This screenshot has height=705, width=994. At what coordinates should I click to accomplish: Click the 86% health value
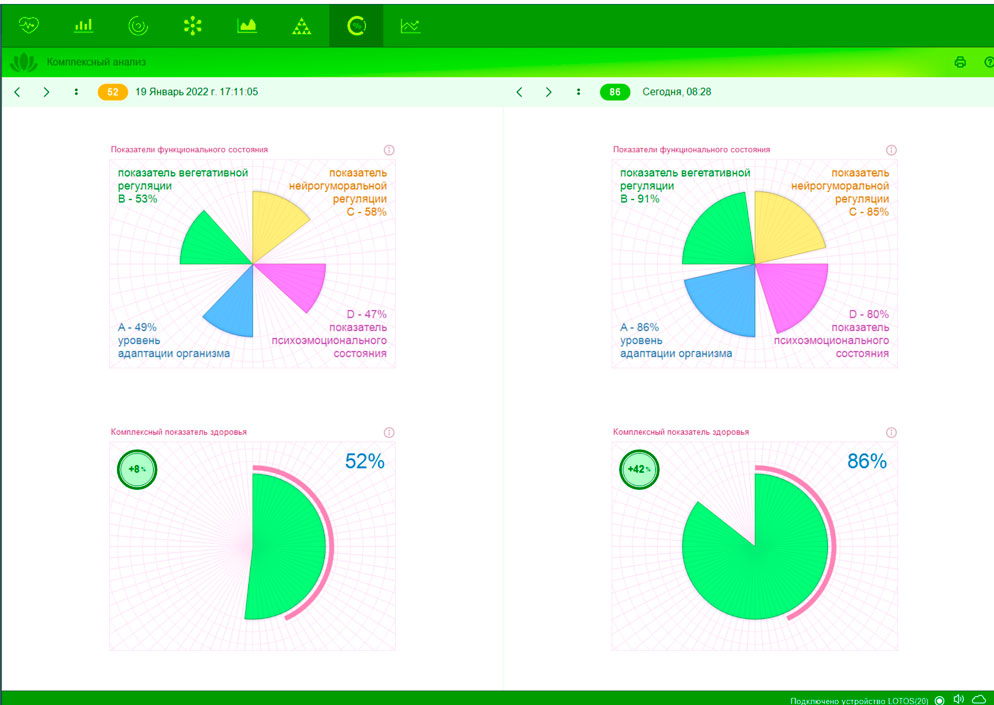click(x=867, y=462)
